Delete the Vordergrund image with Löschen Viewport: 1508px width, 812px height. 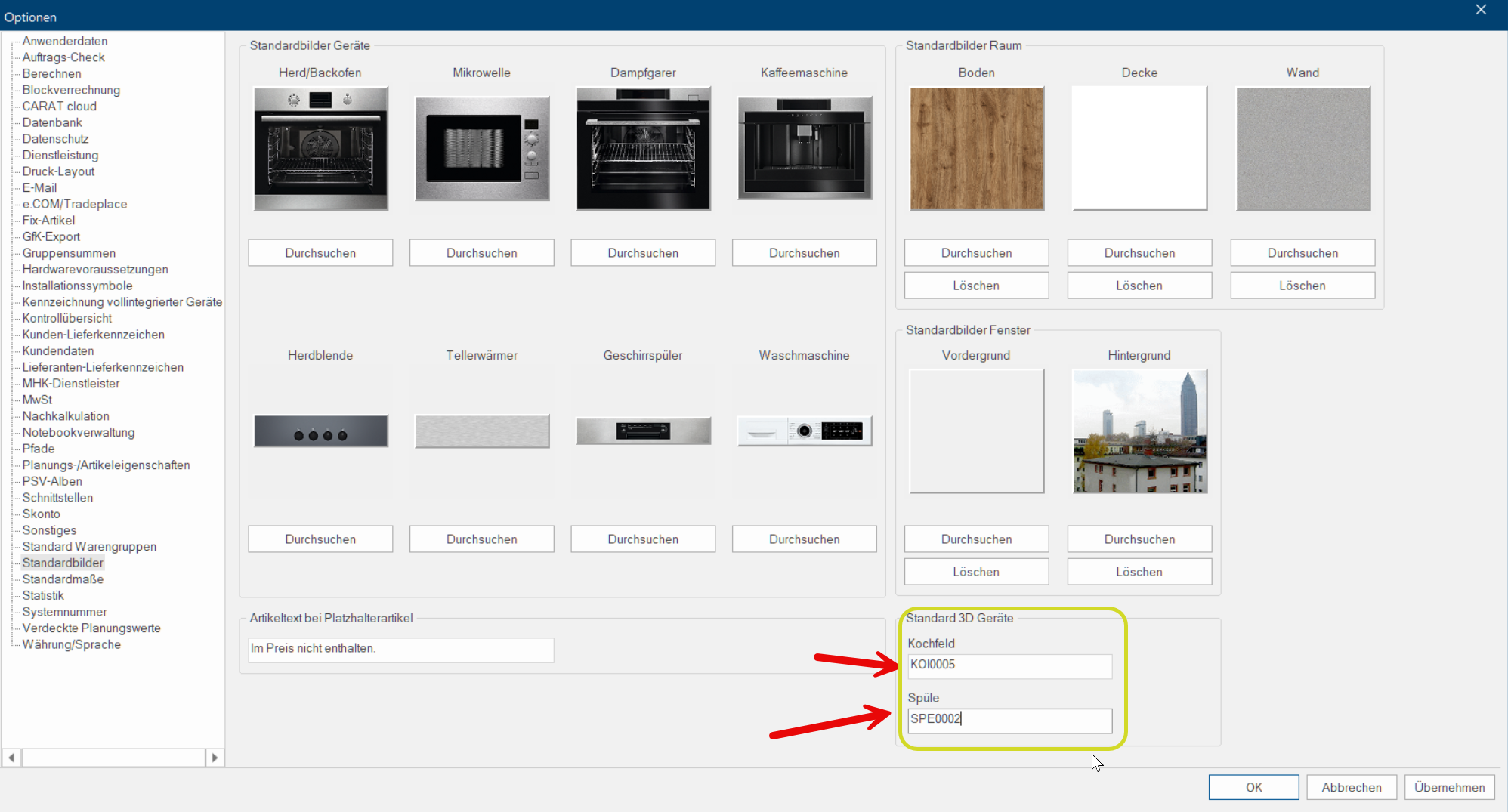(x=977, y=572)
